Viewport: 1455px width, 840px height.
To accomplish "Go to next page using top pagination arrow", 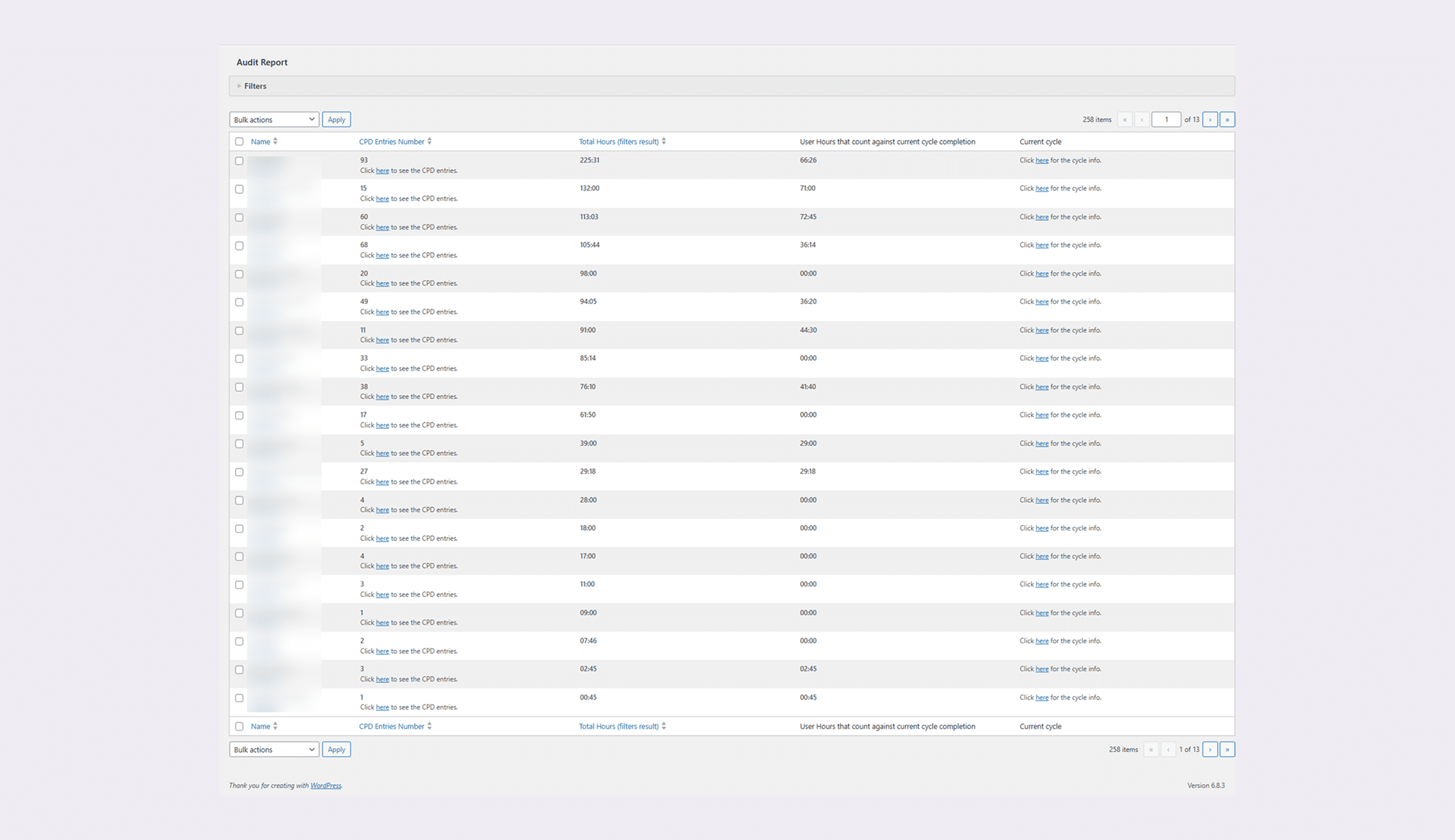I will 1210,119.
